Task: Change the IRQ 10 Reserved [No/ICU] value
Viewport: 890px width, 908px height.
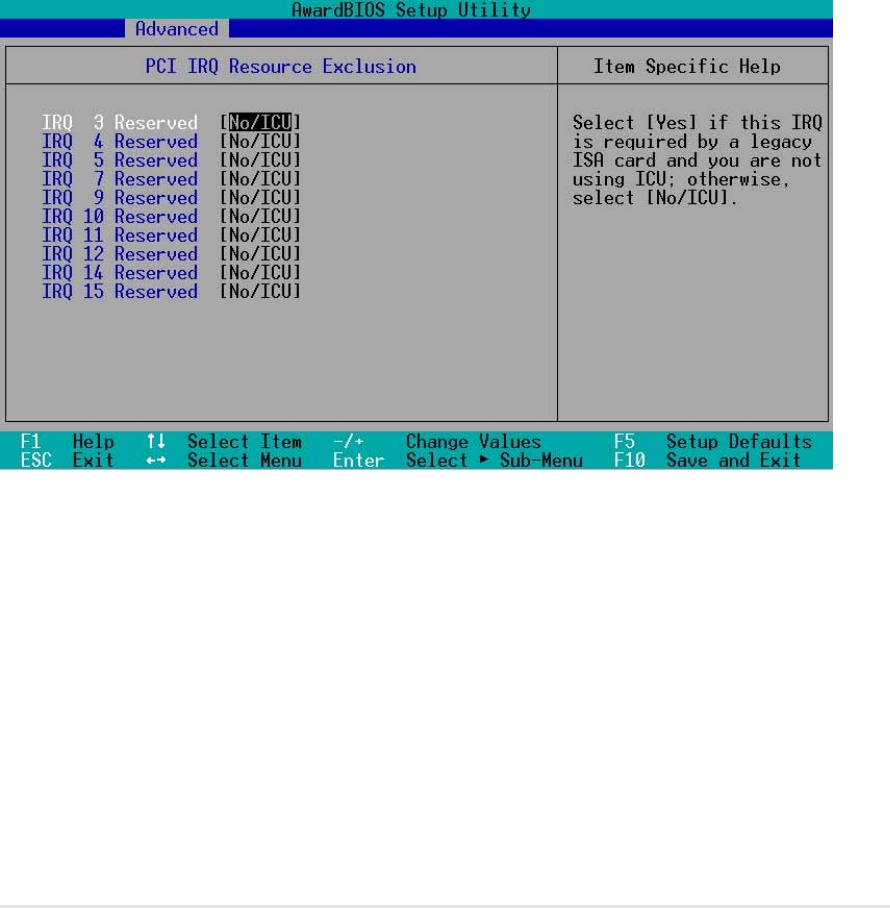Action: click(x=260, y=217)
